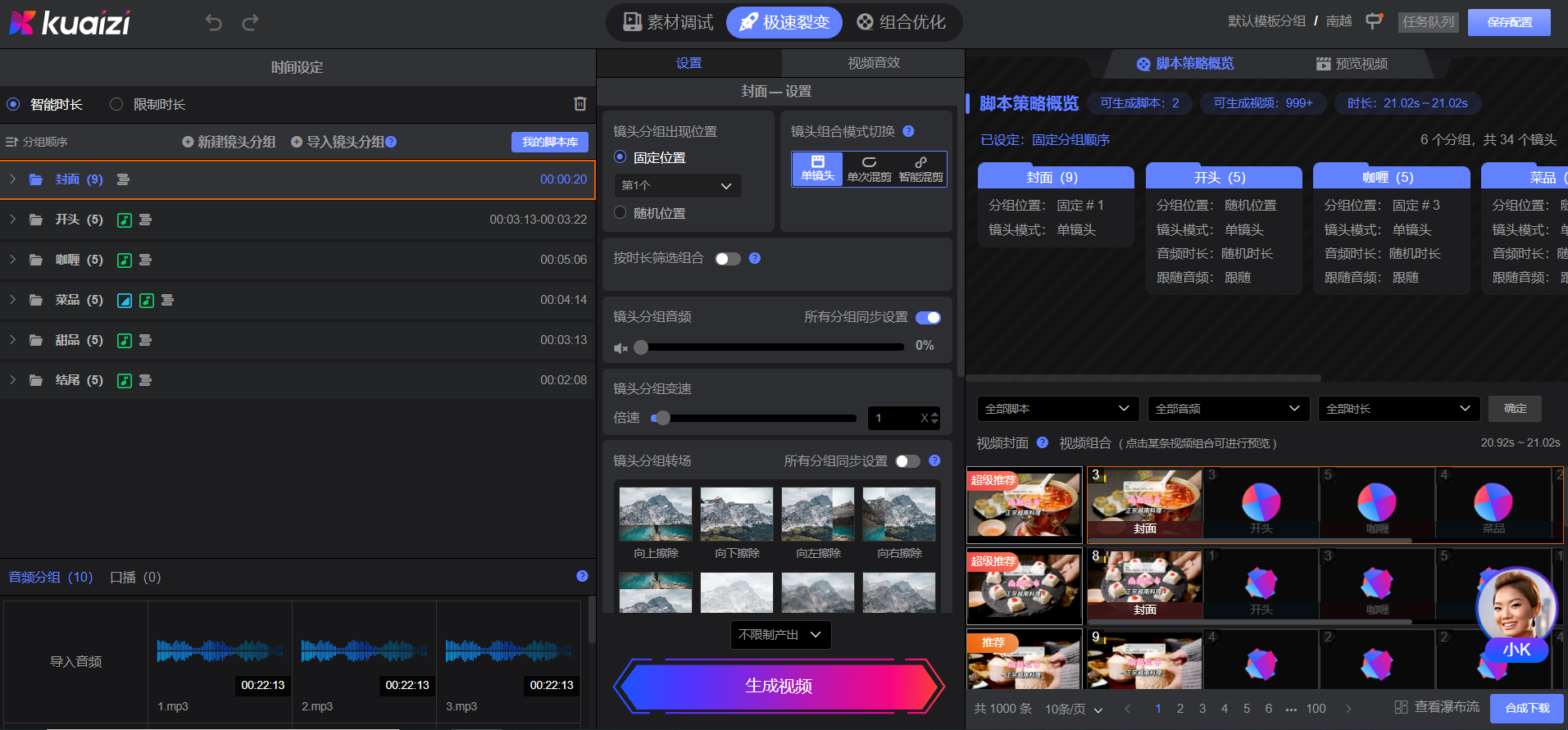Select the 音频分组 (10) tab
1568x730 pixels.
click(x=51, y=577)
